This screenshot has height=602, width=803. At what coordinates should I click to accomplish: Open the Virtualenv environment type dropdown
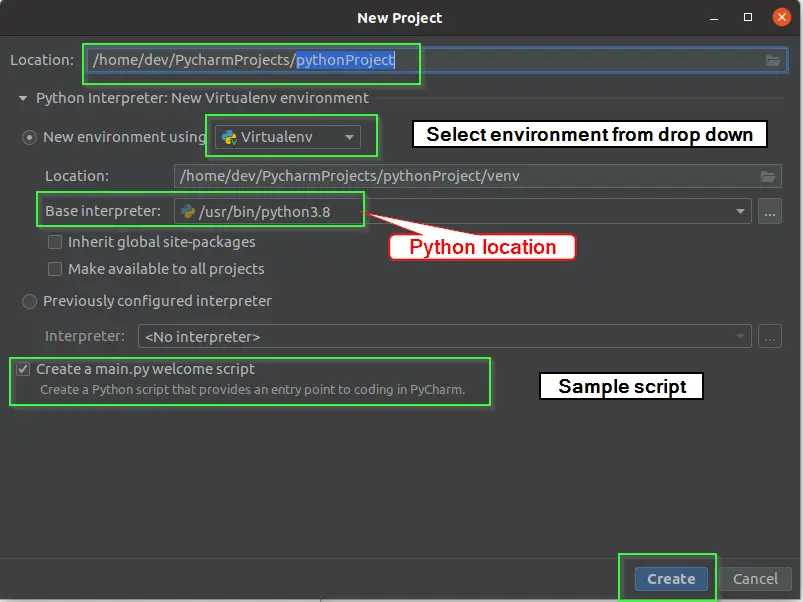tap(288, 137)
